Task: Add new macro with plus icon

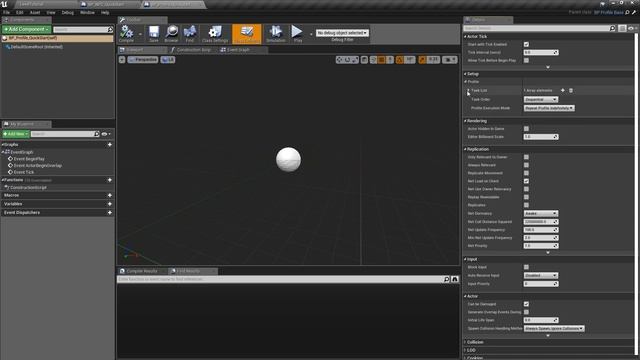Action: (x=110, y=196)
